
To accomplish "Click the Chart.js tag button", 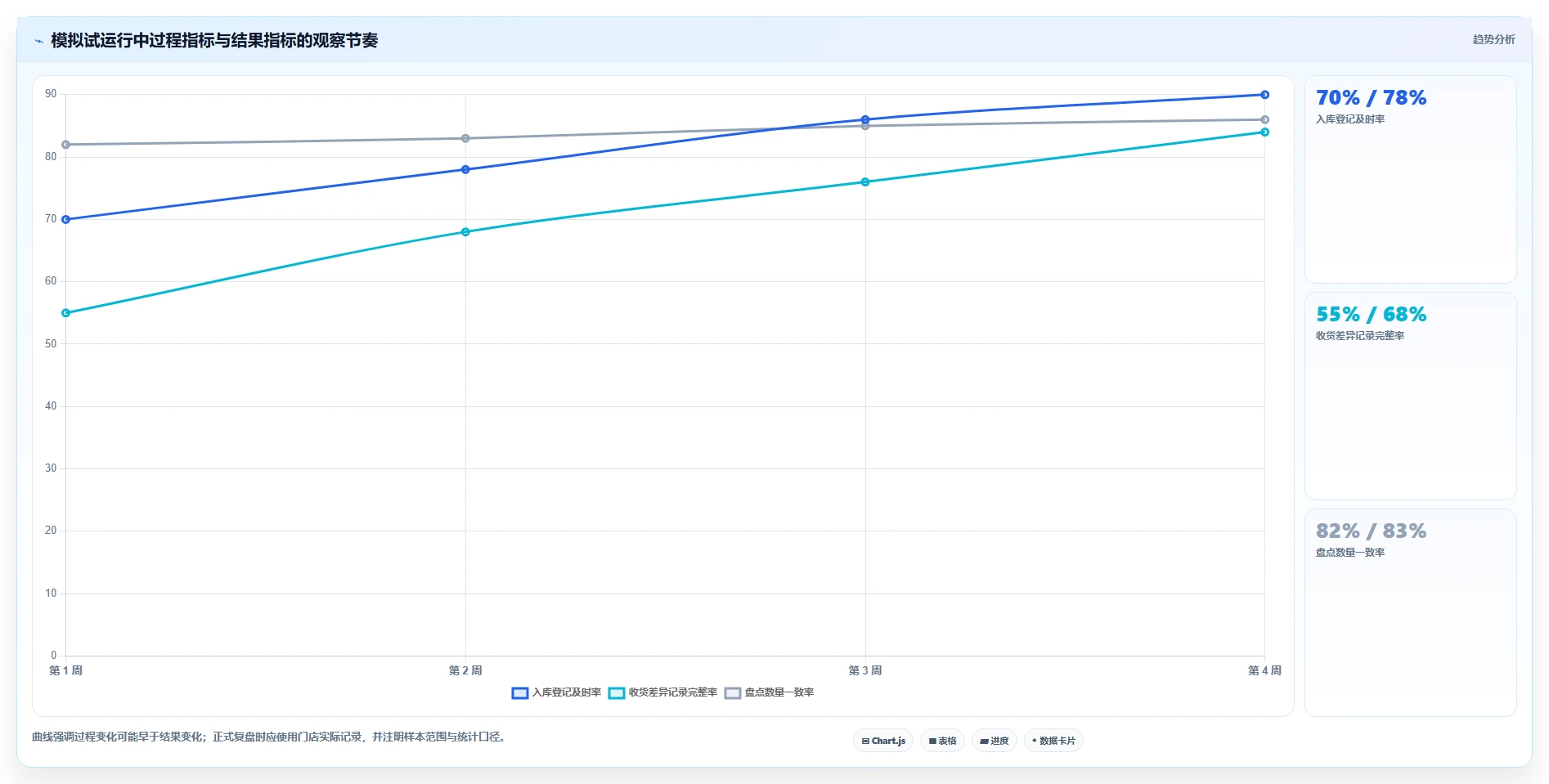I will tap(883, 741).
